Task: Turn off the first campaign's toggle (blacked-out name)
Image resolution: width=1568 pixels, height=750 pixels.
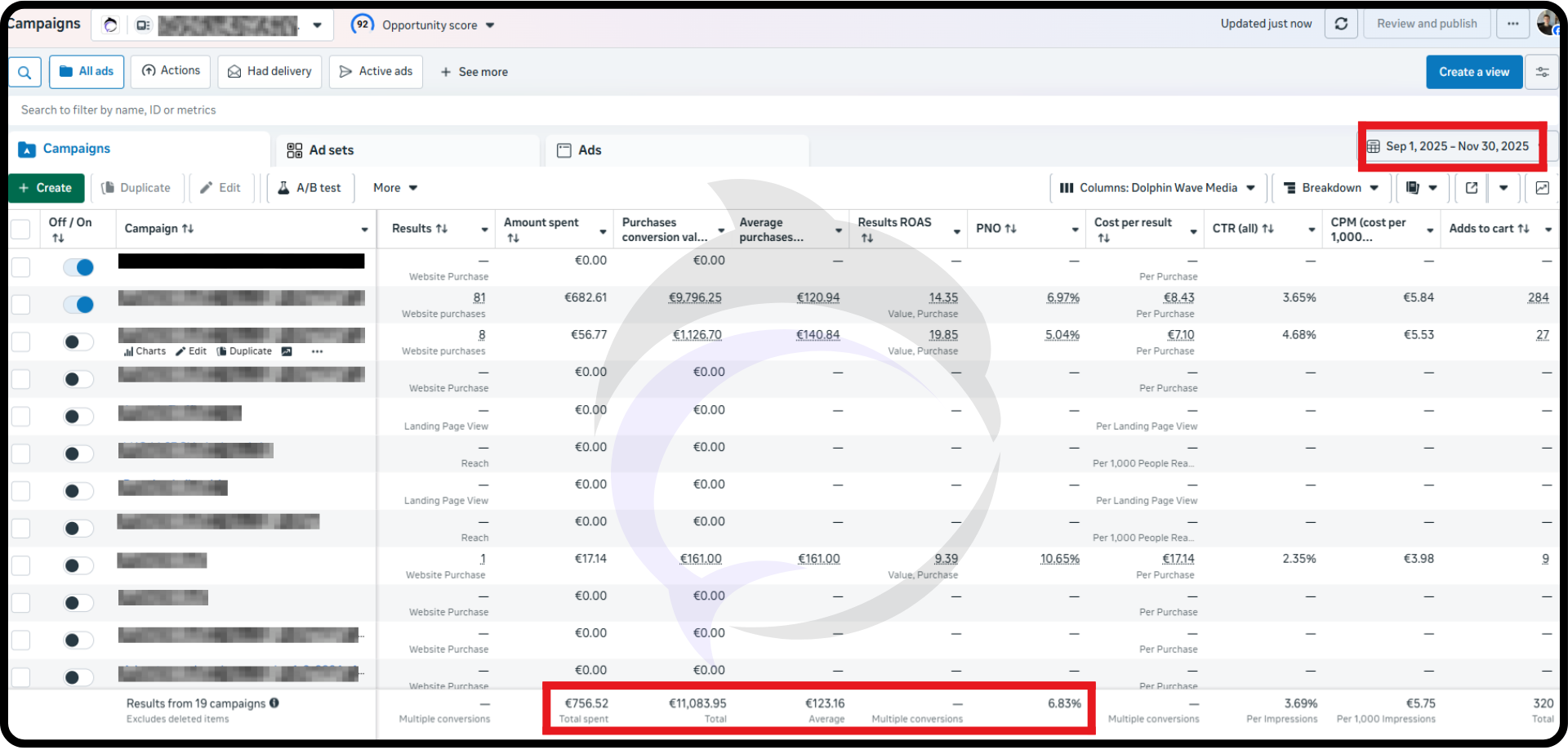Action: point(78,267)
